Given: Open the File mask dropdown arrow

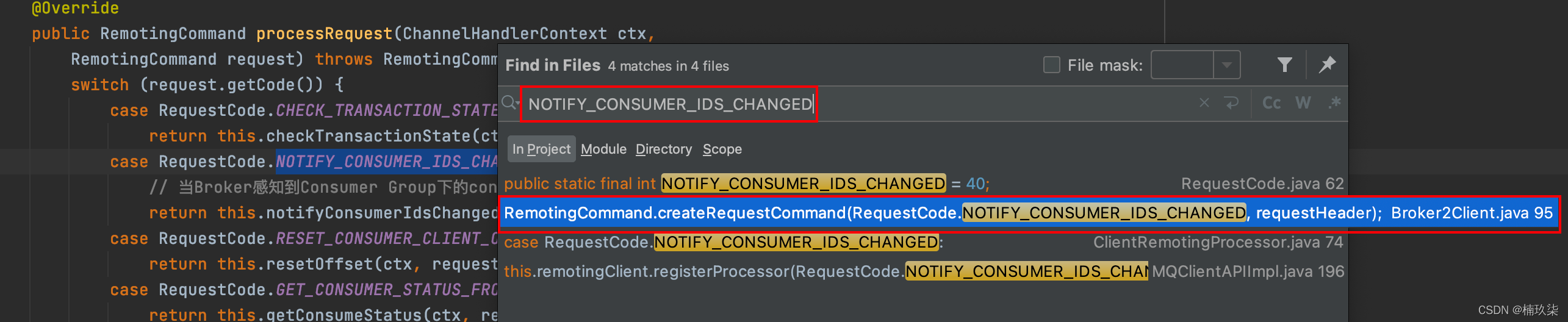Looking at the screenshot, I should pos(1226,65).
